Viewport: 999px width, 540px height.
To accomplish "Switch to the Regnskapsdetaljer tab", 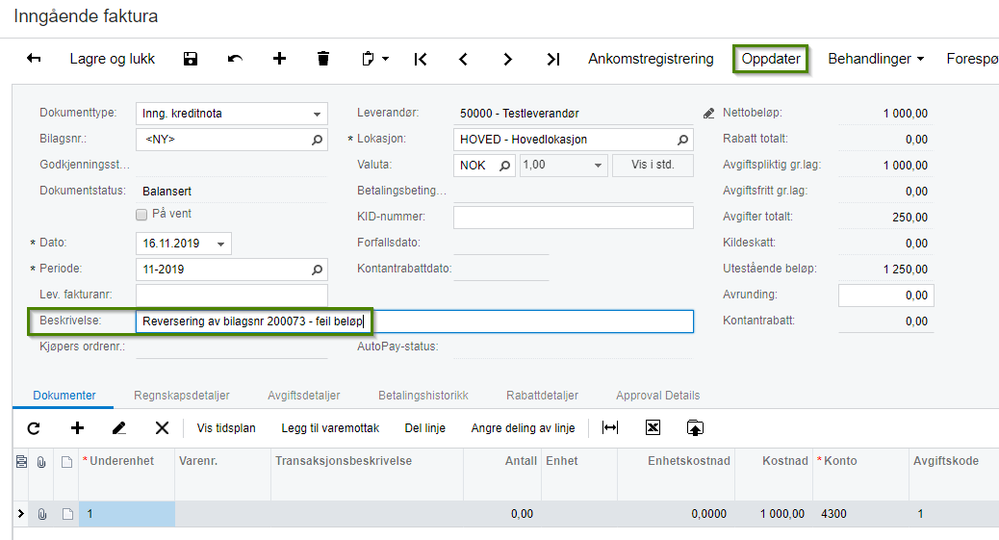I will pyautogui.click(x=182, y=395).
